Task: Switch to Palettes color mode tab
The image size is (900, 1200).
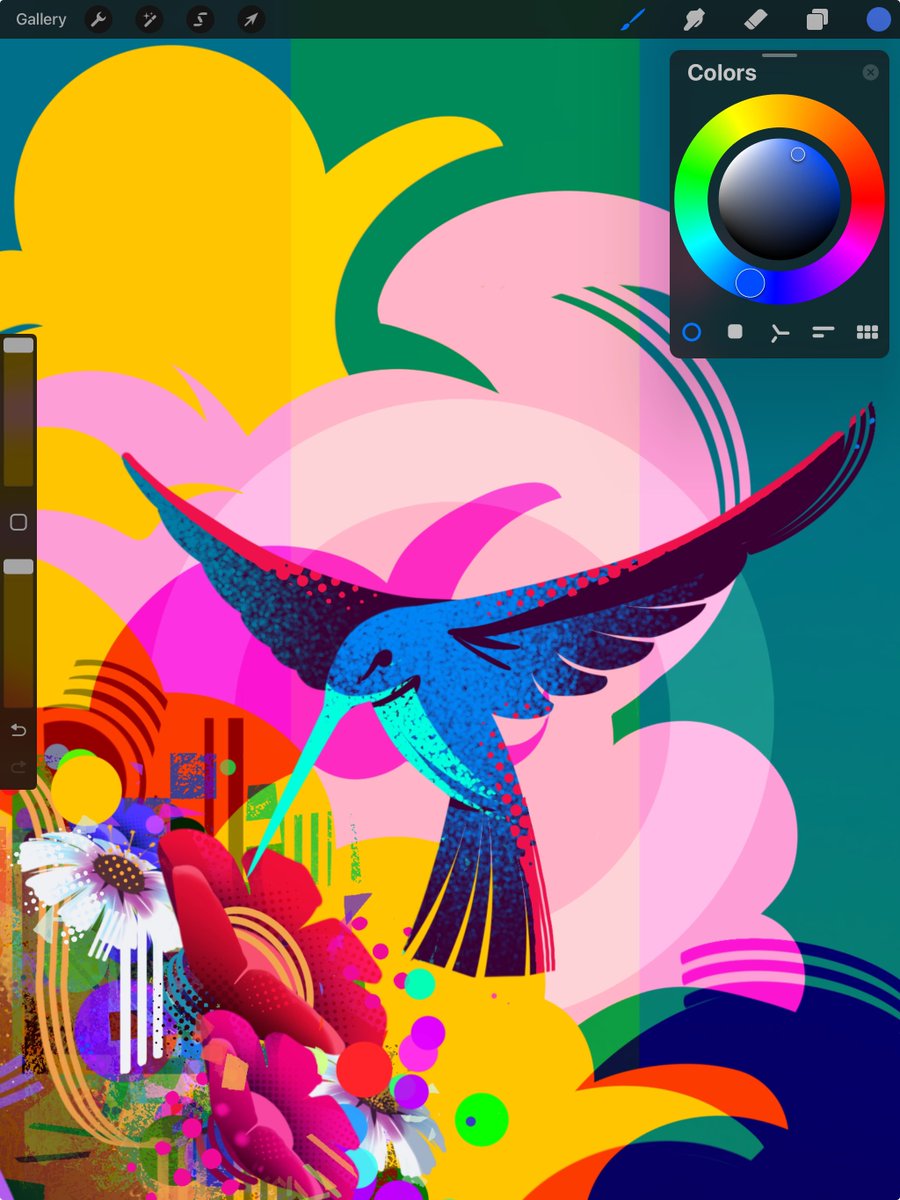Action: coord(867,332)
